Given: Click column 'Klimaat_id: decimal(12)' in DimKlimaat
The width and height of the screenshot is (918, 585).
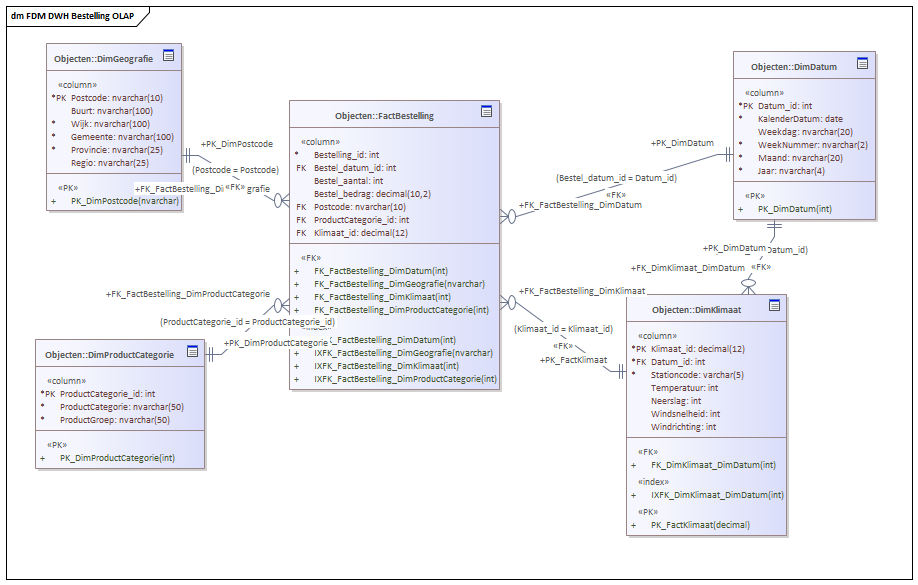Looking at the screenshot, I should pos(698,349).
